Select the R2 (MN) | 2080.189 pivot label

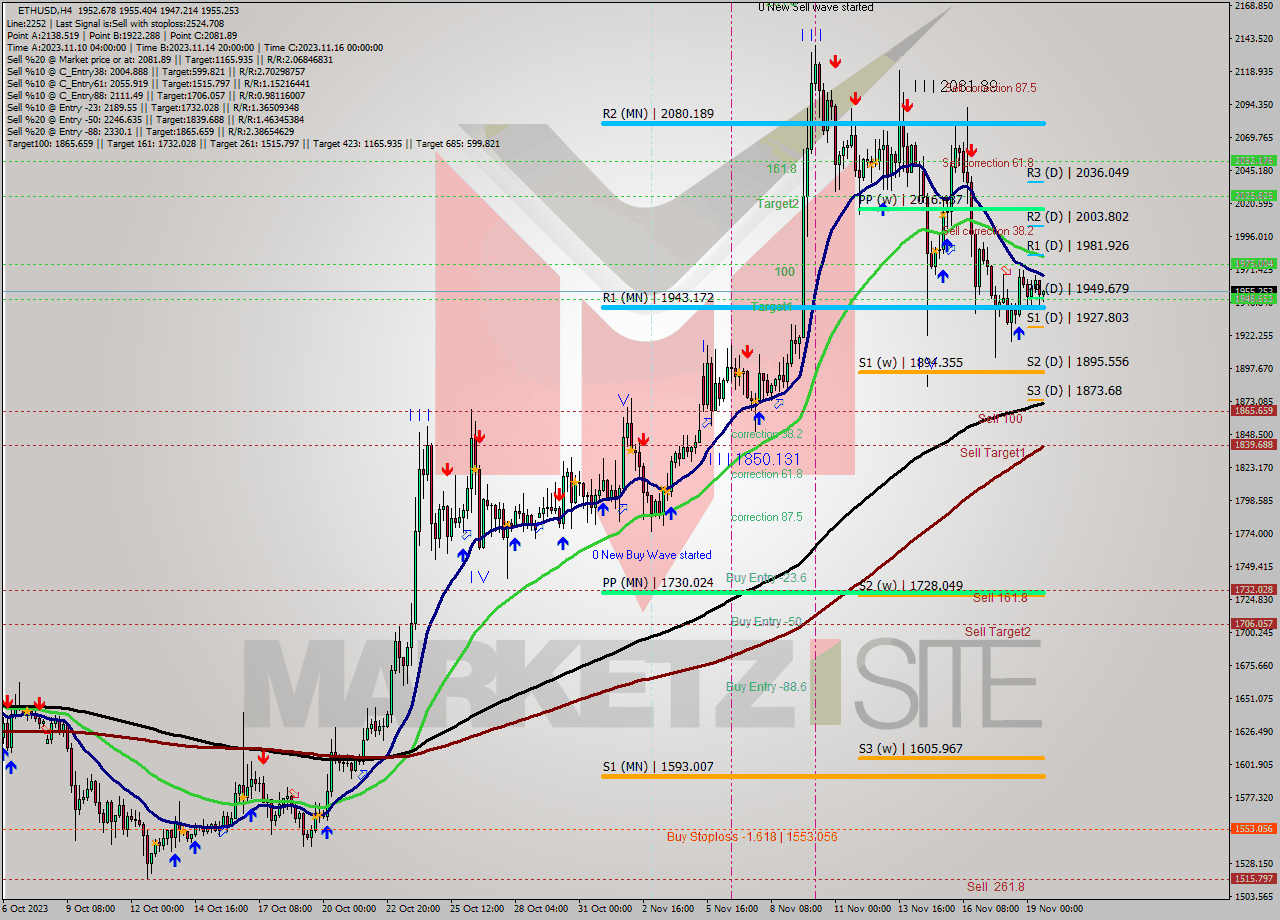coord(658,114)
